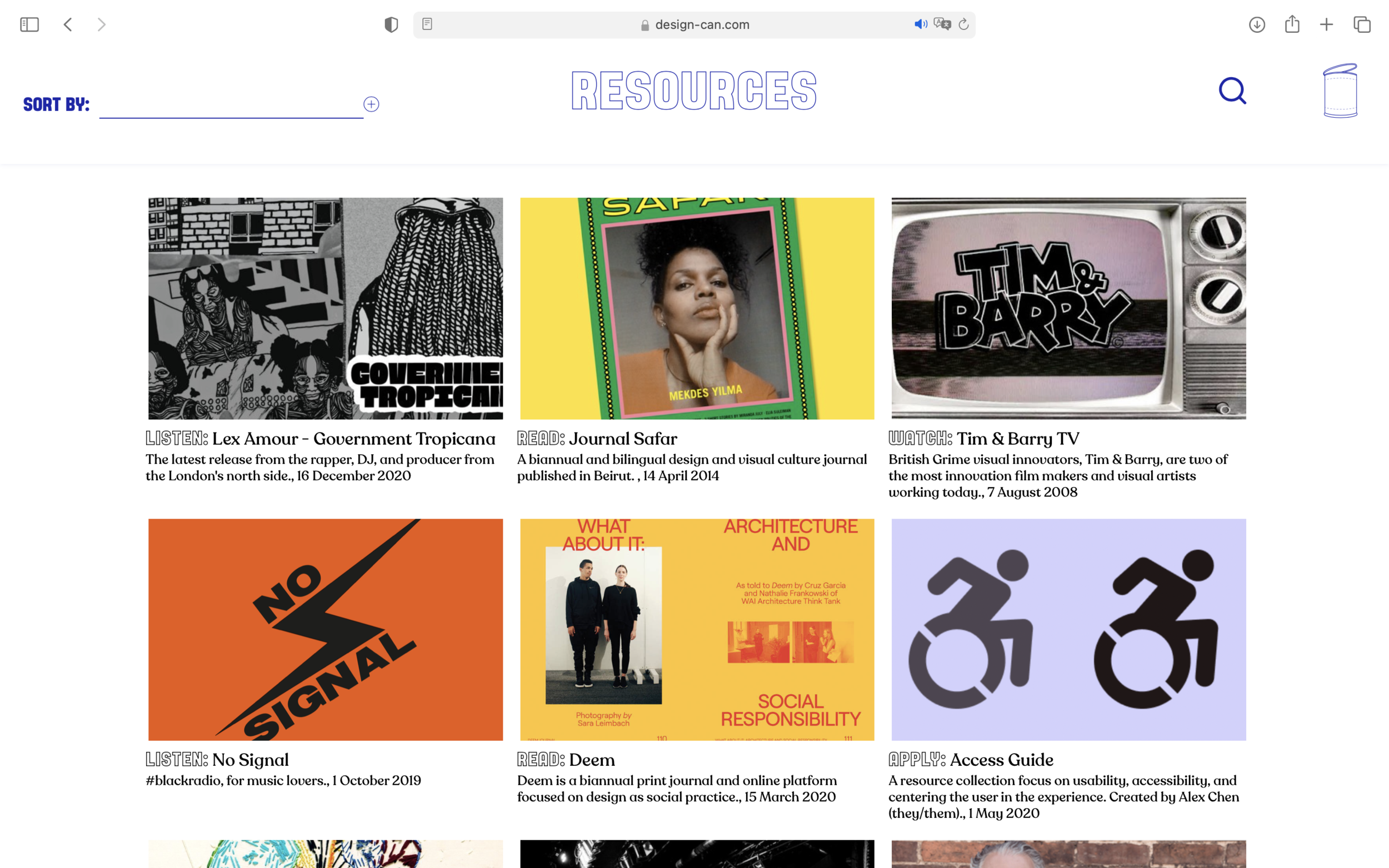Viewport: 1389px width, 868px height.
Task: Open the Journal Safar title link
Action: pos(623,439)
